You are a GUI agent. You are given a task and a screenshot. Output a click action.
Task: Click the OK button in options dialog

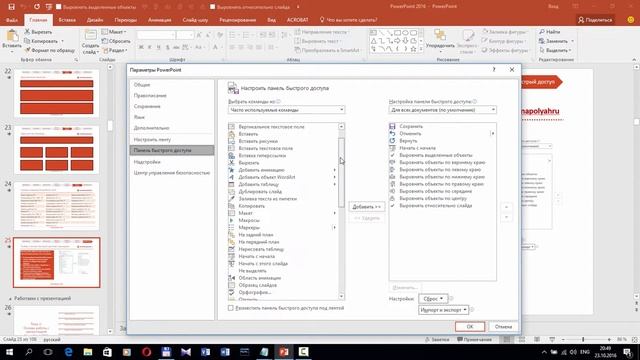click(470, 327)
